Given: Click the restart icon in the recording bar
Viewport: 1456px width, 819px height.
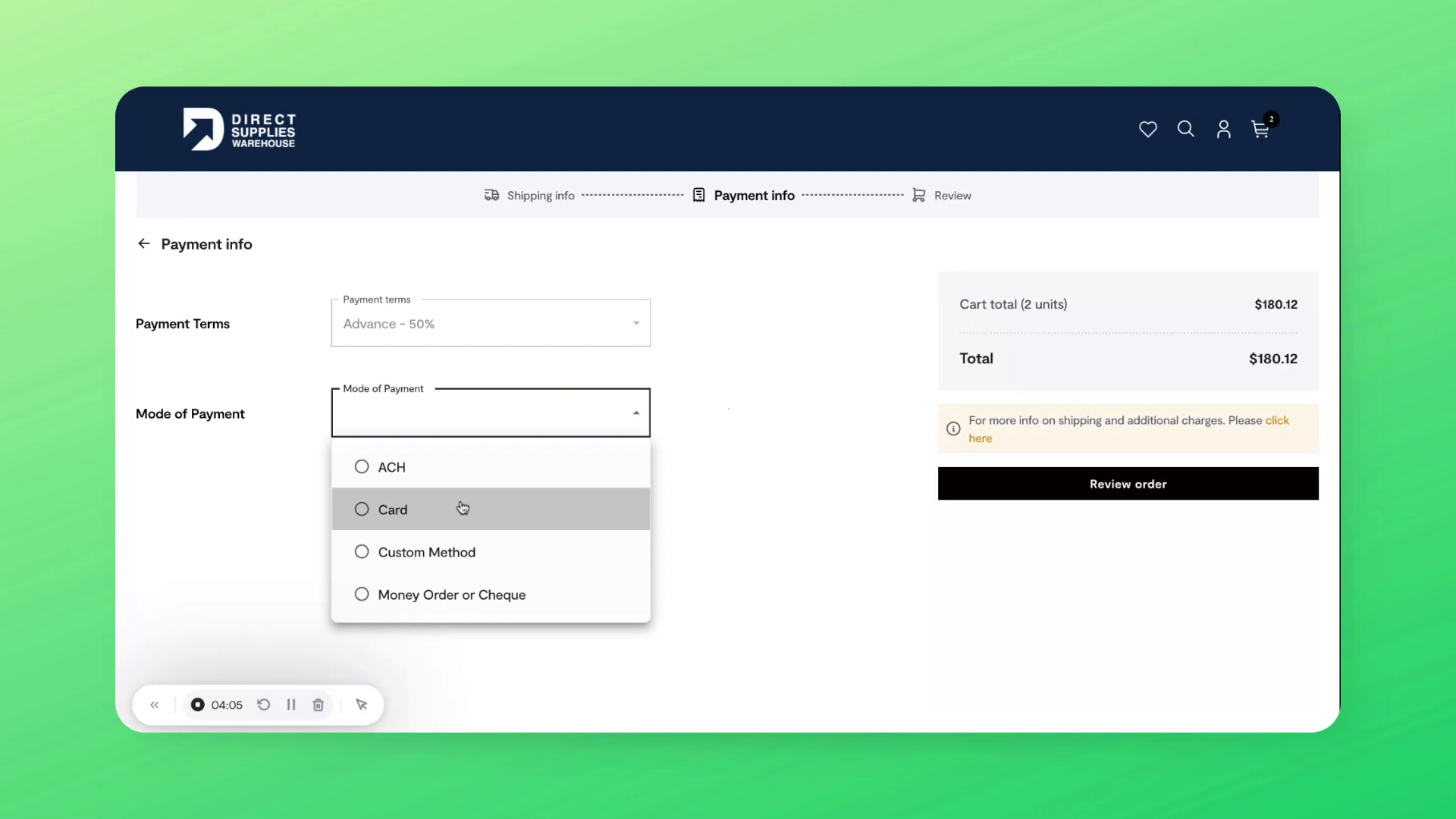Looking at the screenshot, I should pos(263,704).
